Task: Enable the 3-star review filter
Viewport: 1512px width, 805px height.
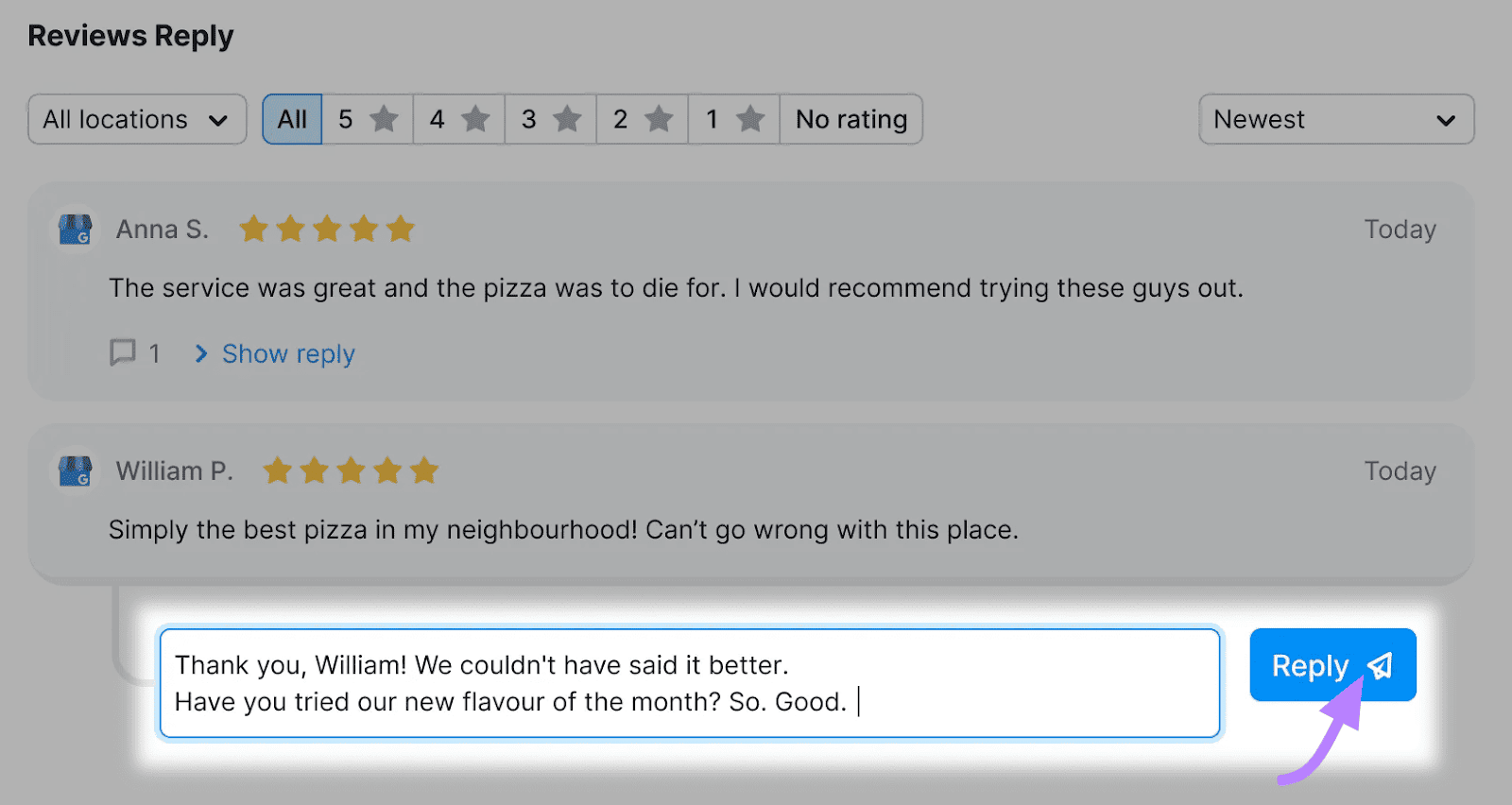Action: click(x=549, y=119)
